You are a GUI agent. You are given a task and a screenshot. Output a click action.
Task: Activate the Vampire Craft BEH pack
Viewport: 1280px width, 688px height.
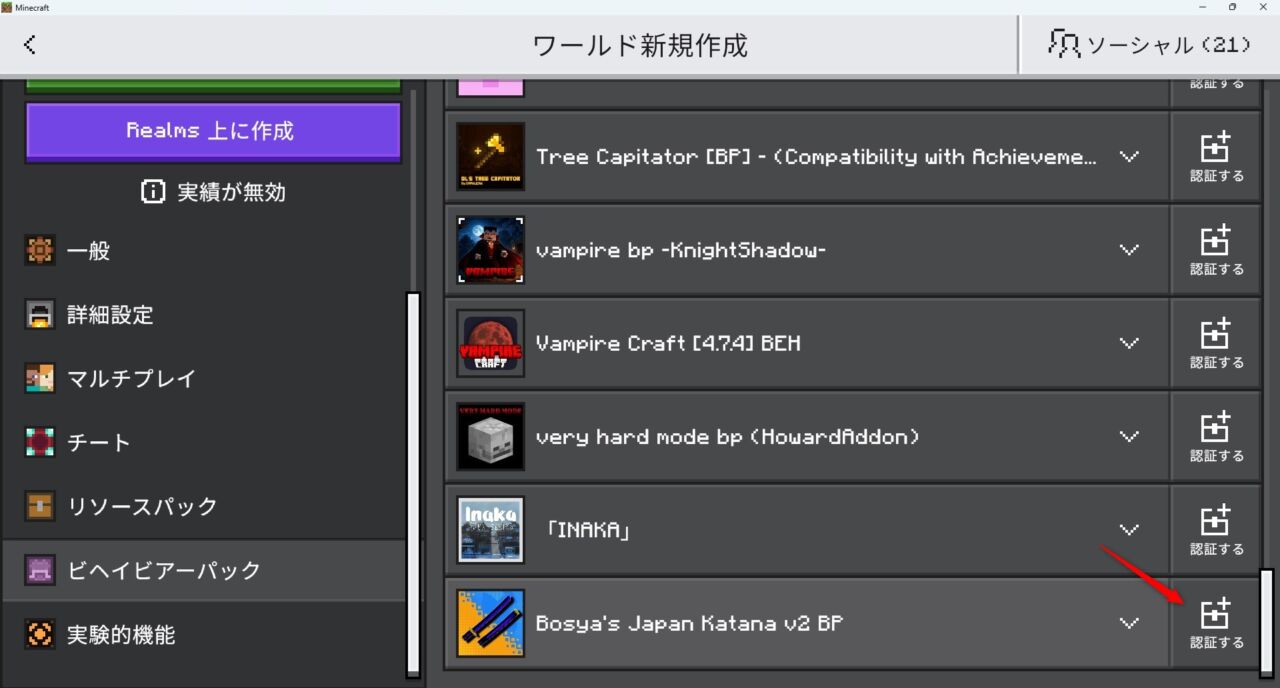tap(1216, 343)
